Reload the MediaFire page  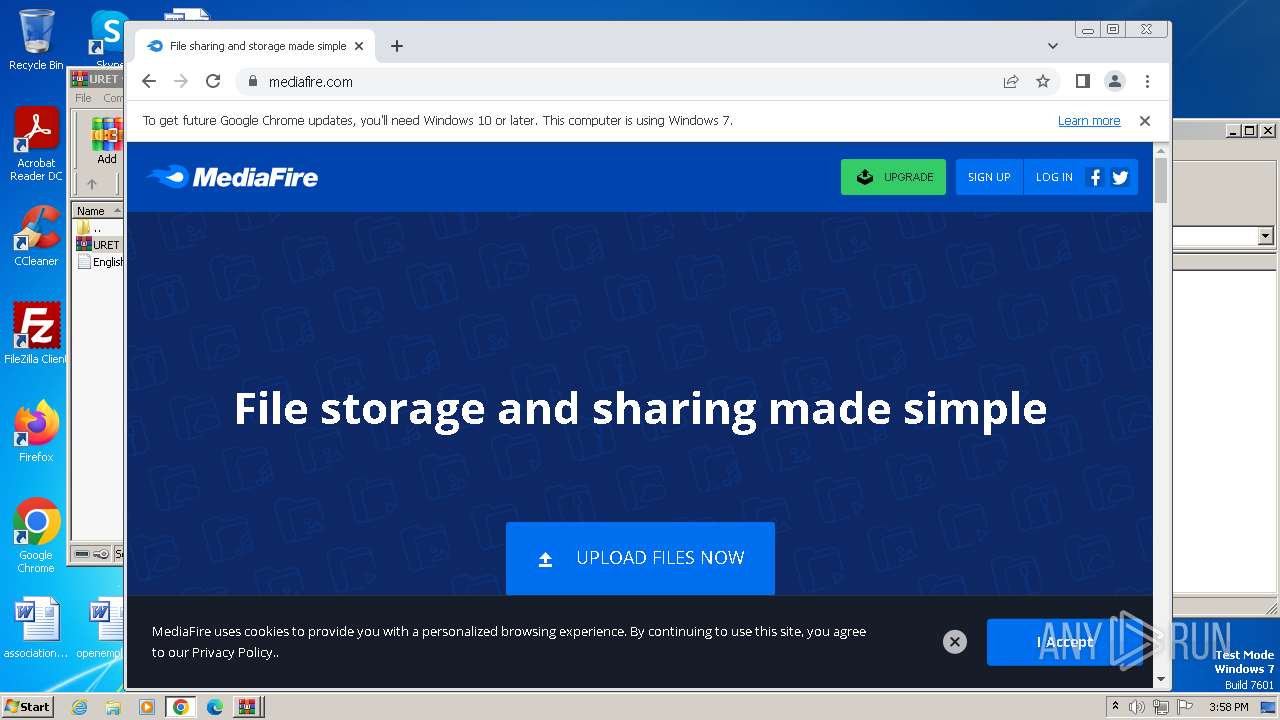pyautogui.click(x=213, y=81)
